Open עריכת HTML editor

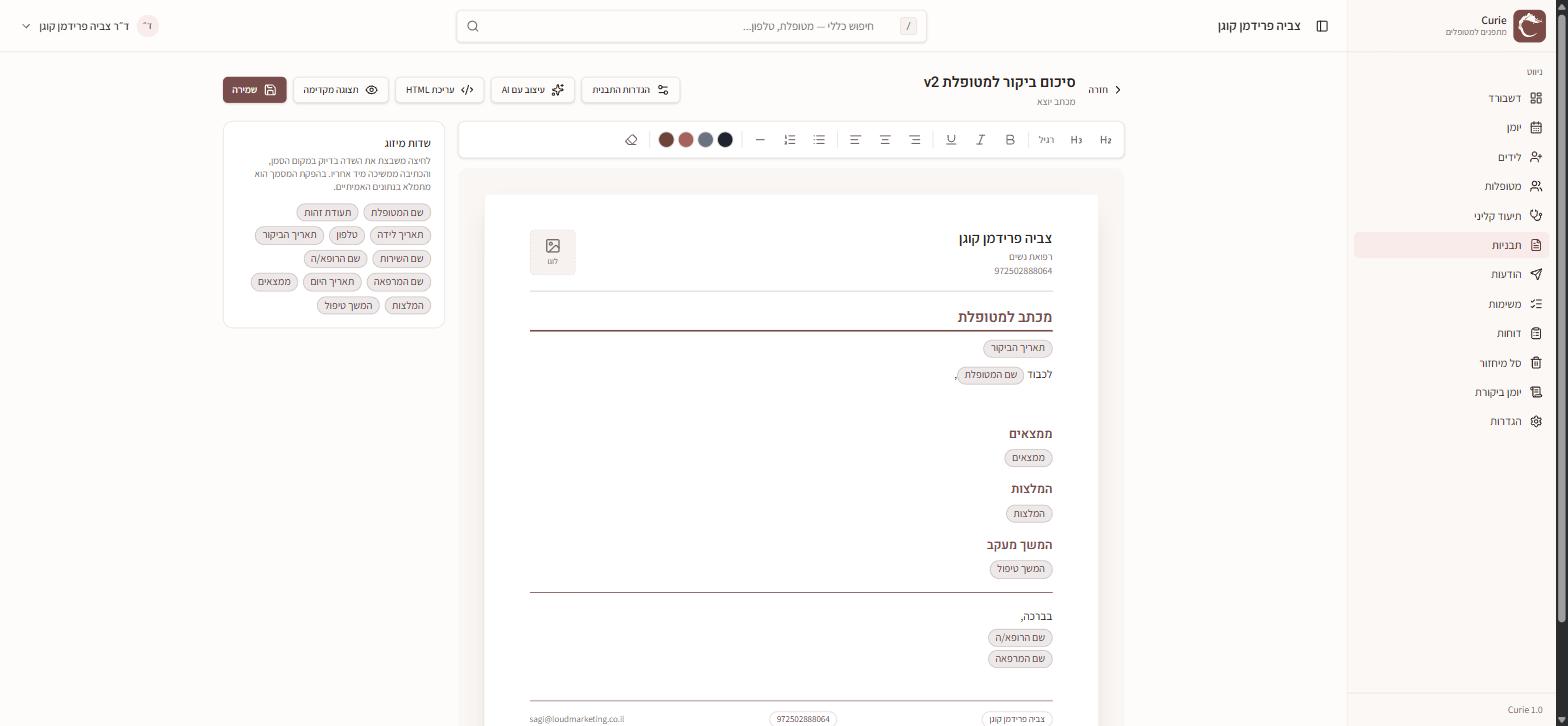440,90
